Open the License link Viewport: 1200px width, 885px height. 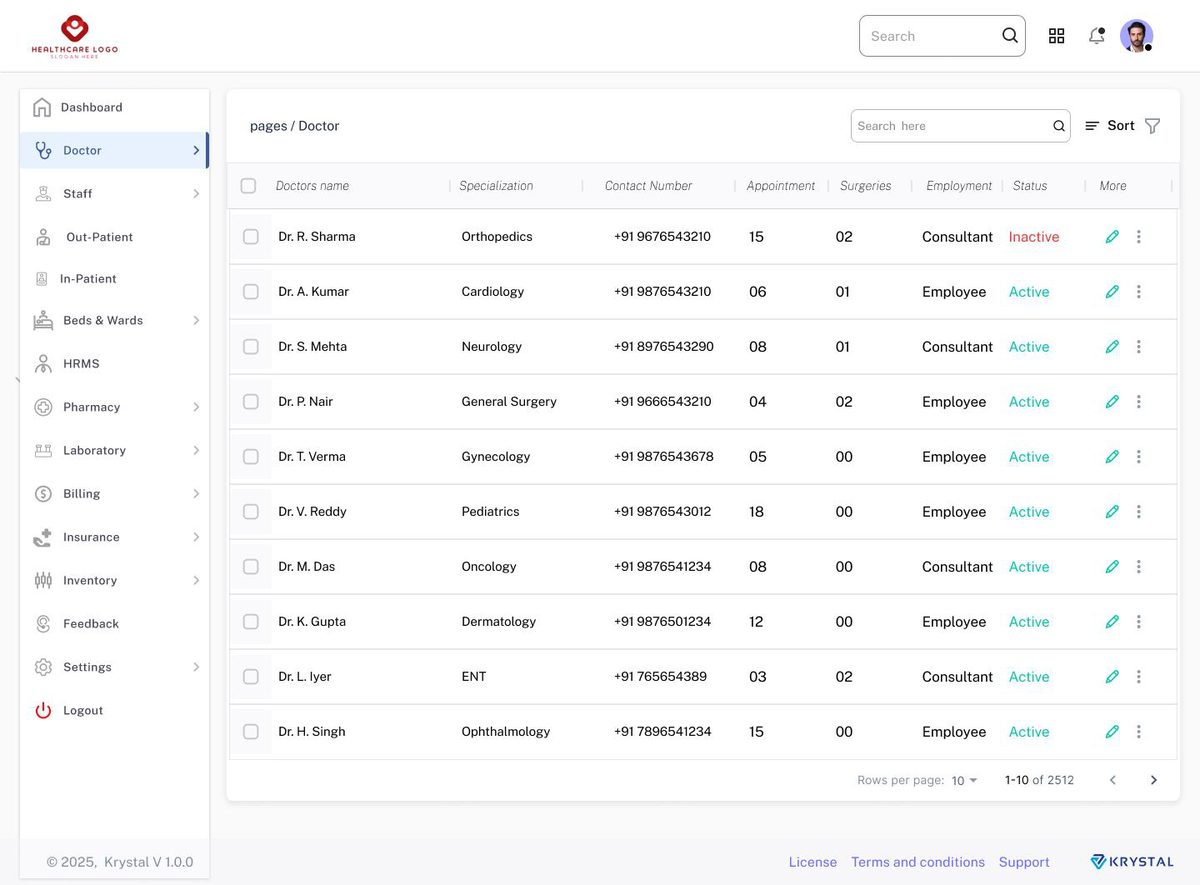point(813,862)
